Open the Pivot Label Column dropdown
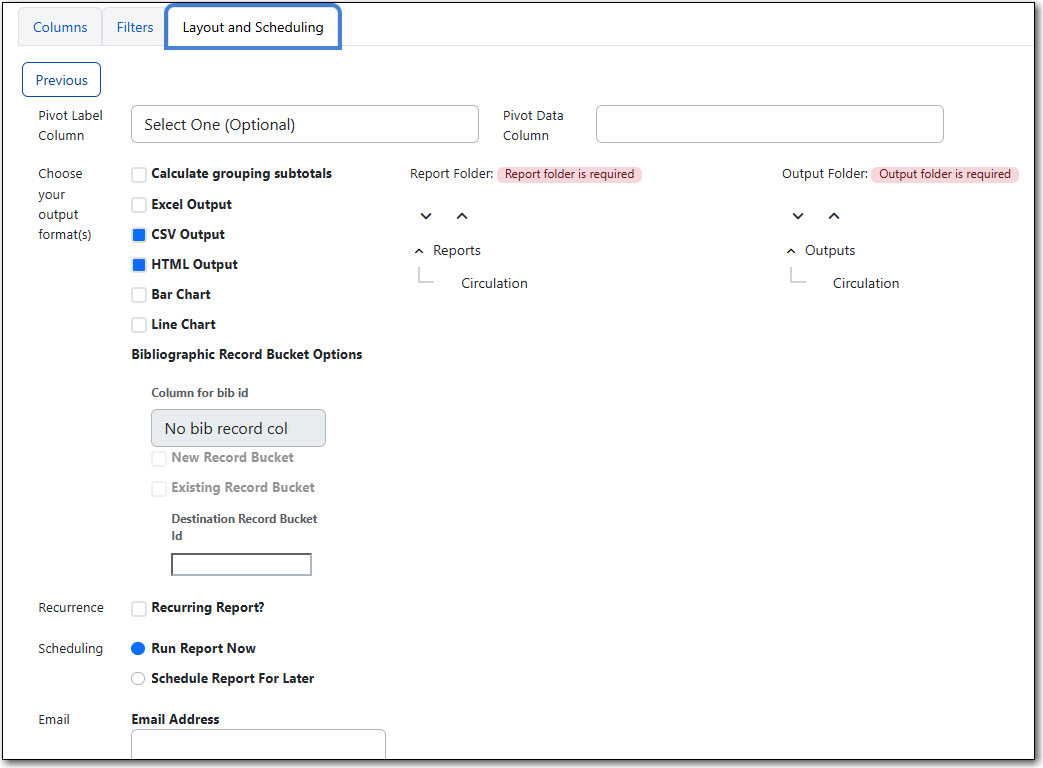 (x=304, y=124)
